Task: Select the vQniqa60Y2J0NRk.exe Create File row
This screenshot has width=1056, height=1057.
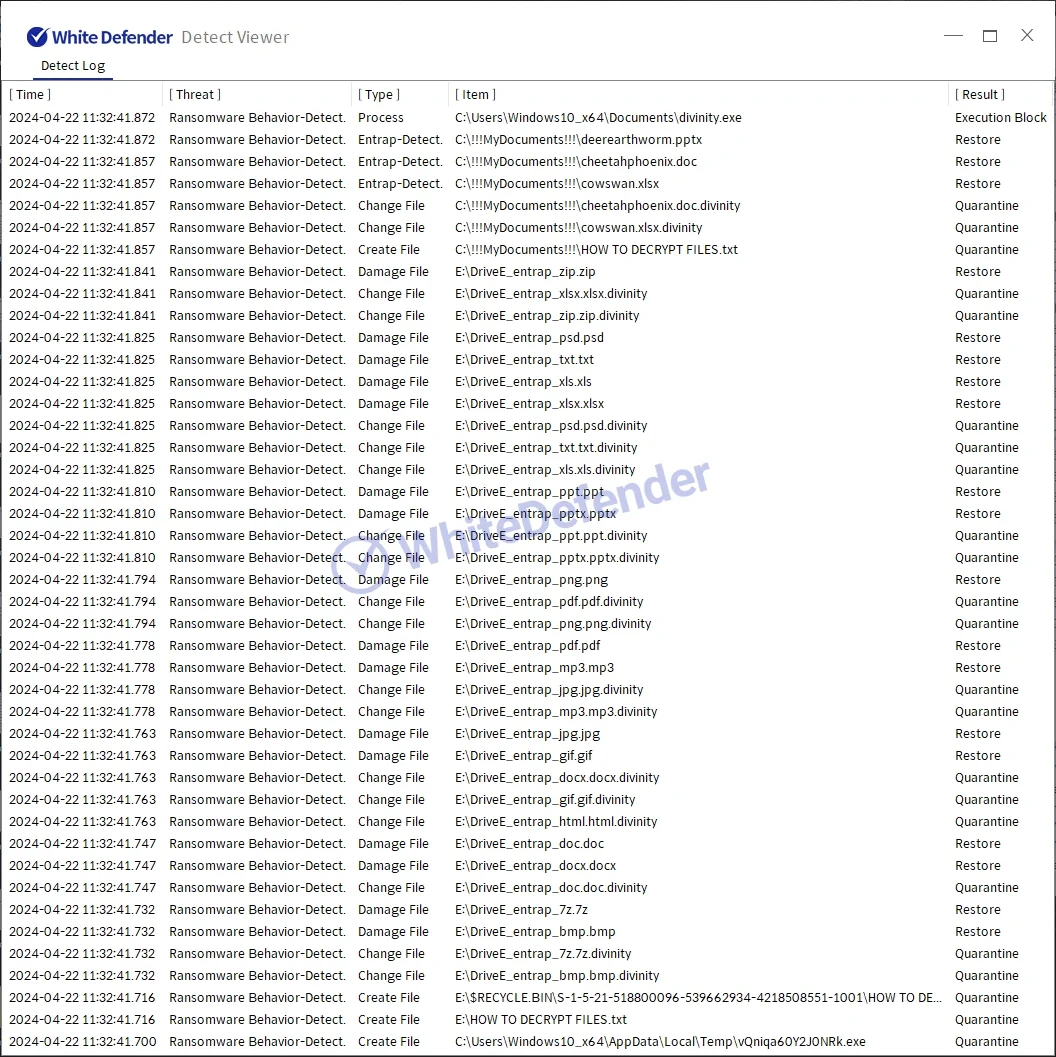Action: click(660, 1042)
